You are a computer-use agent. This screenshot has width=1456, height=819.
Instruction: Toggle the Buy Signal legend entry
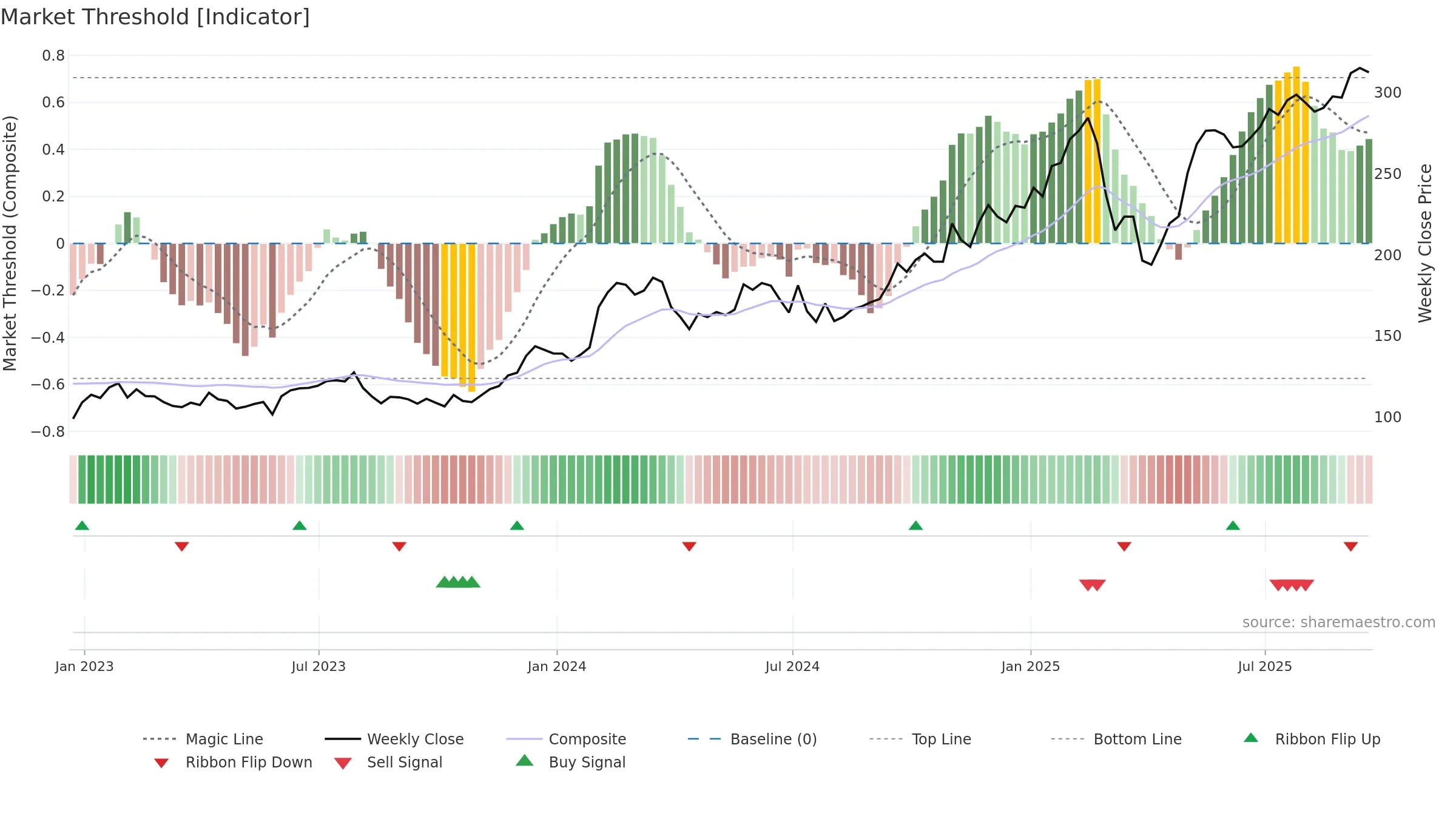point(570,762)
